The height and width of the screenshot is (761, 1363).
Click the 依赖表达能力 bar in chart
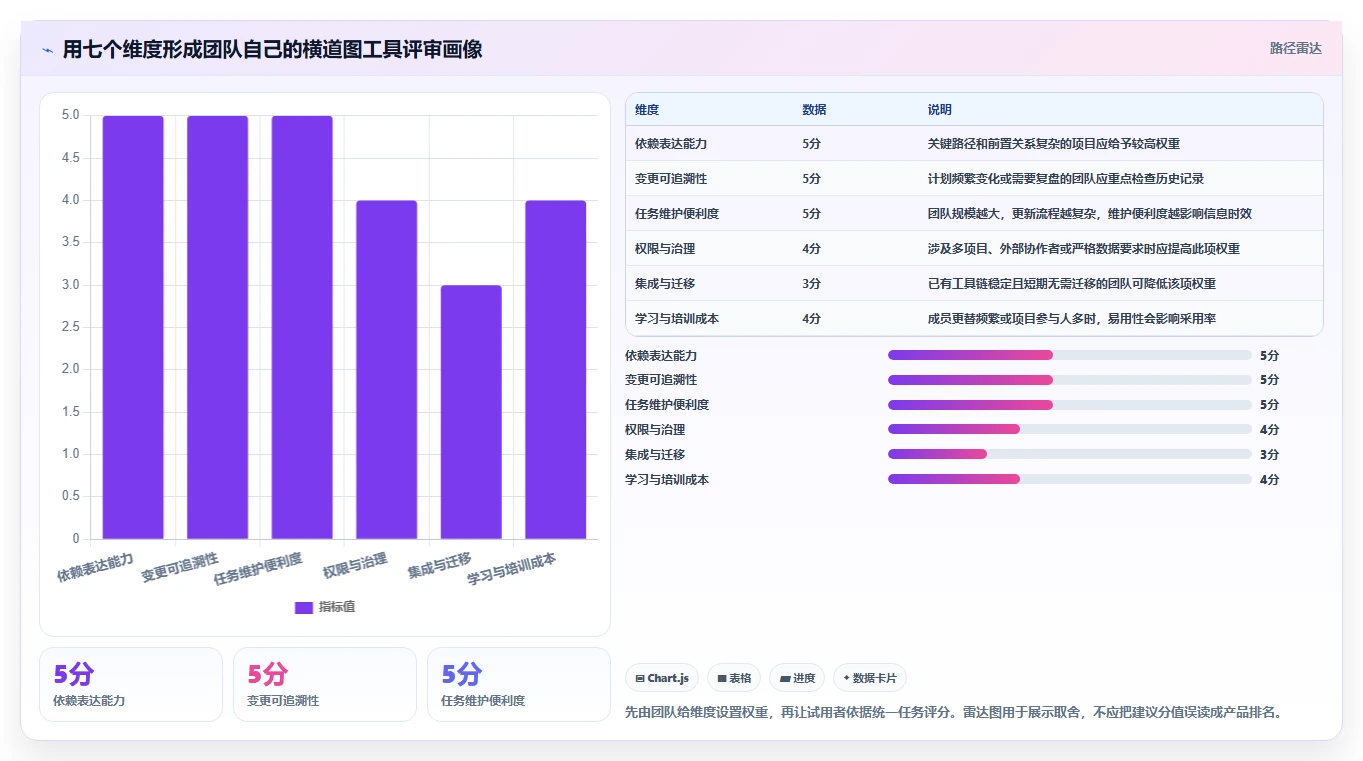[133, 327]
